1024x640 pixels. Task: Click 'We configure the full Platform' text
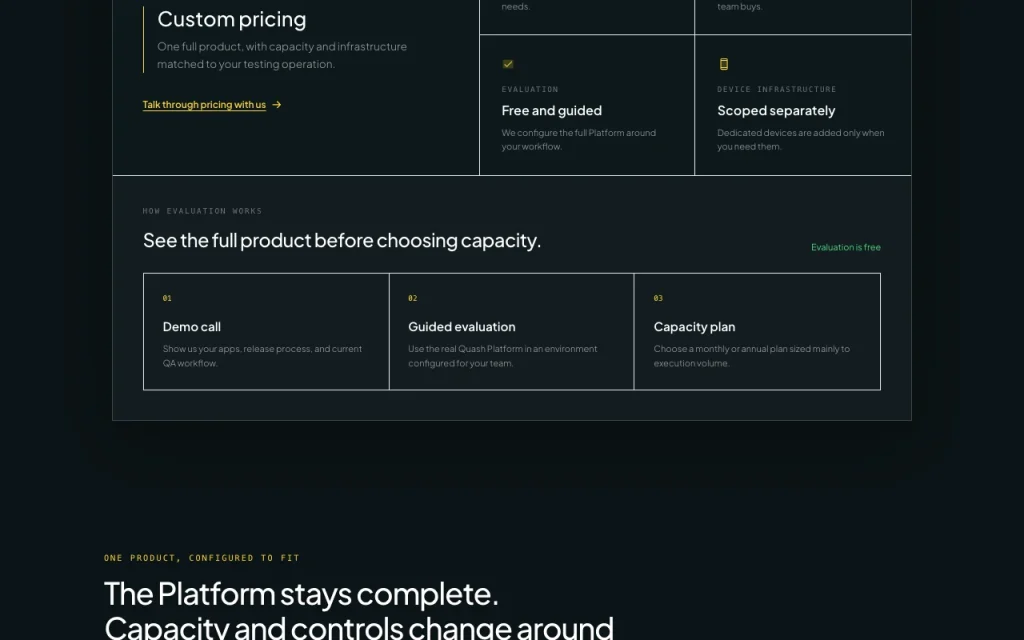[x=579, y=140]
